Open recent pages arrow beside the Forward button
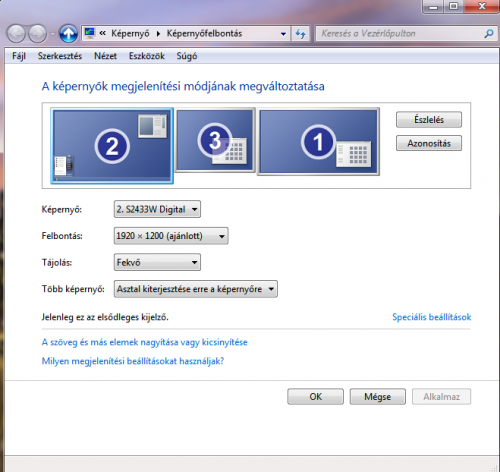Screen dimensions: 500x472 pos(53,34)
